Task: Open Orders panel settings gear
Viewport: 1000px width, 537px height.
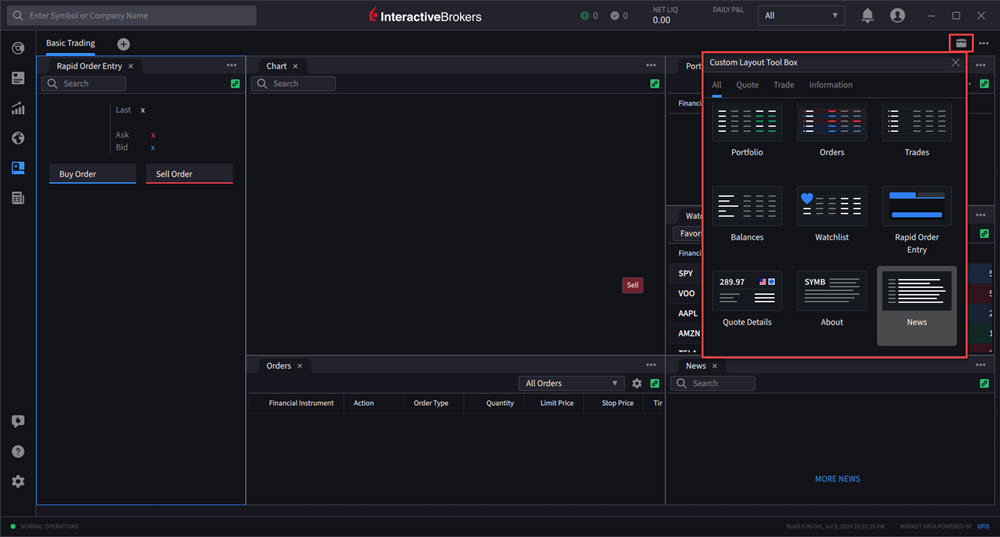Action: 636,383
